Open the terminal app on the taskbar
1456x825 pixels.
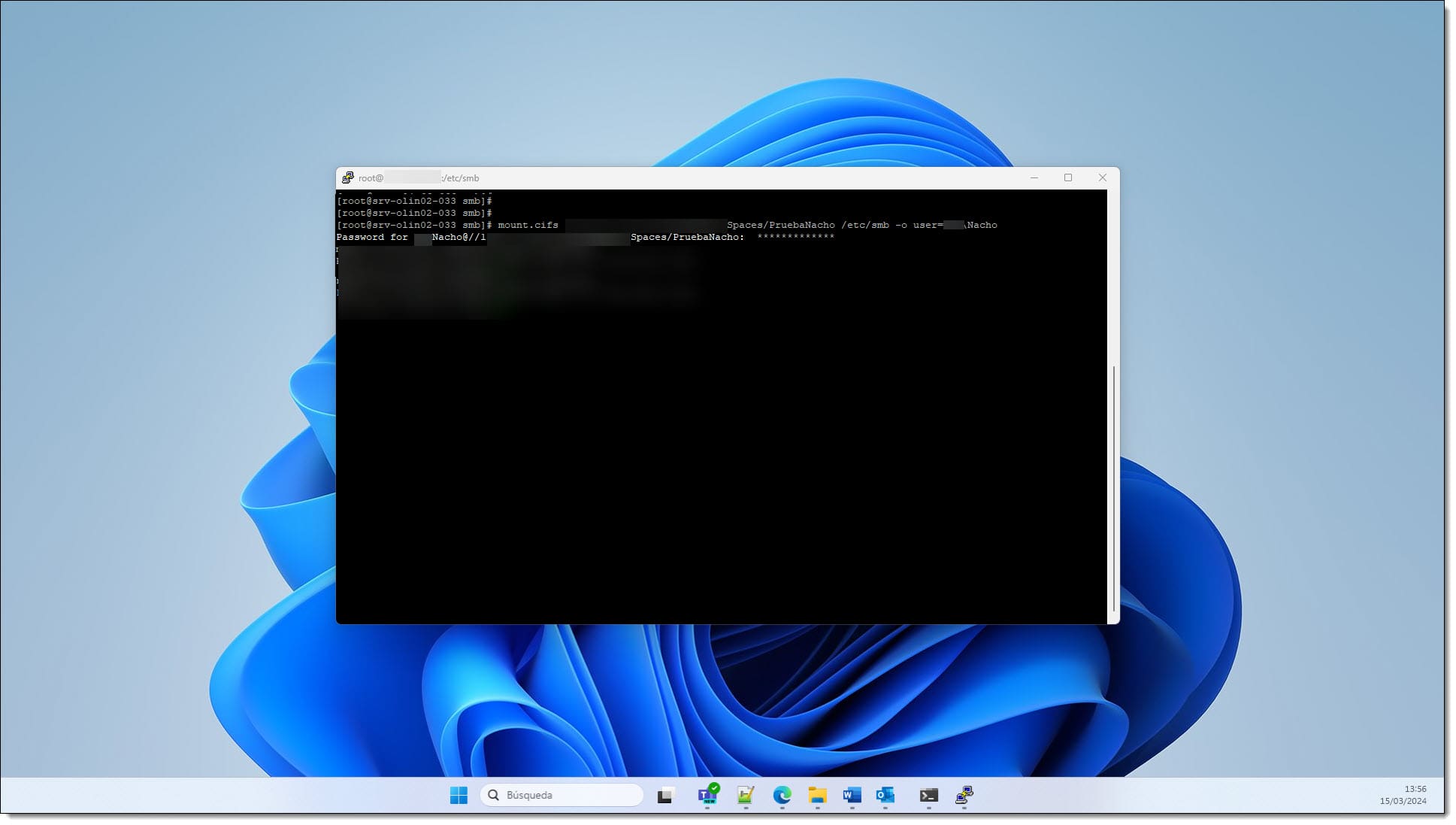pyautogui.click(x=928, y=795)
